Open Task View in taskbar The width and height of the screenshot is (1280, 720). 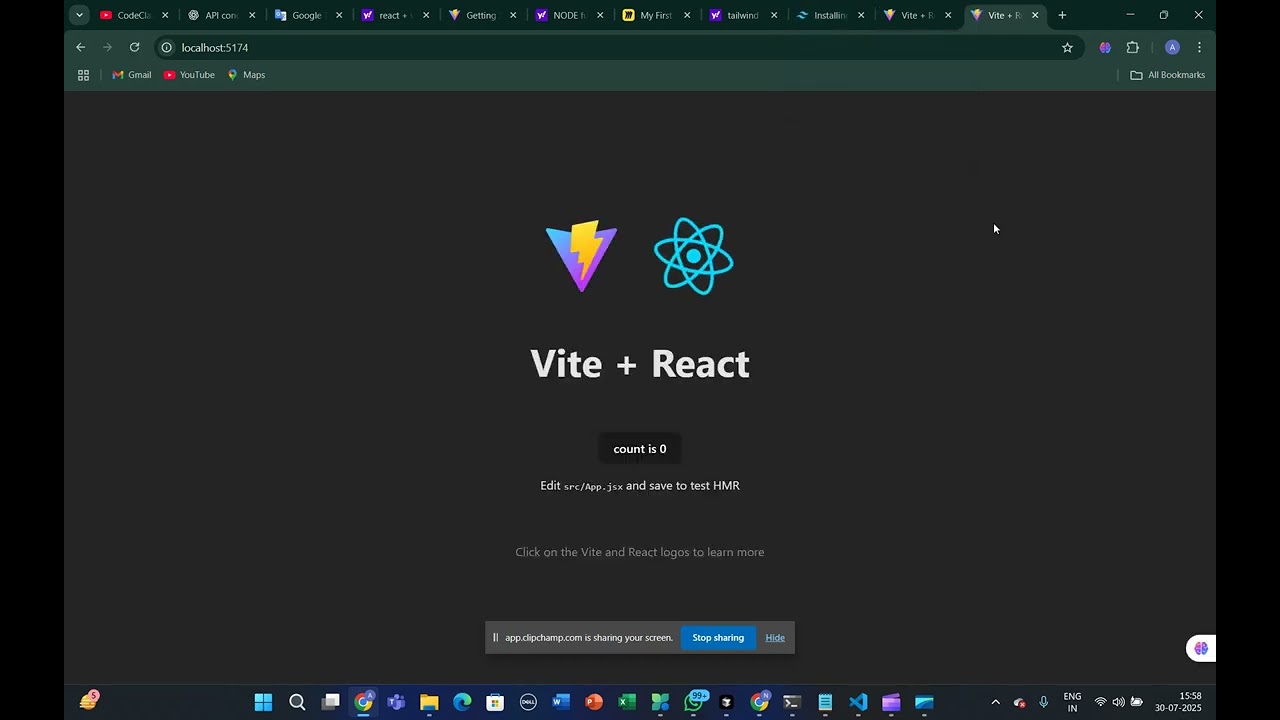(x=330, y=702)
